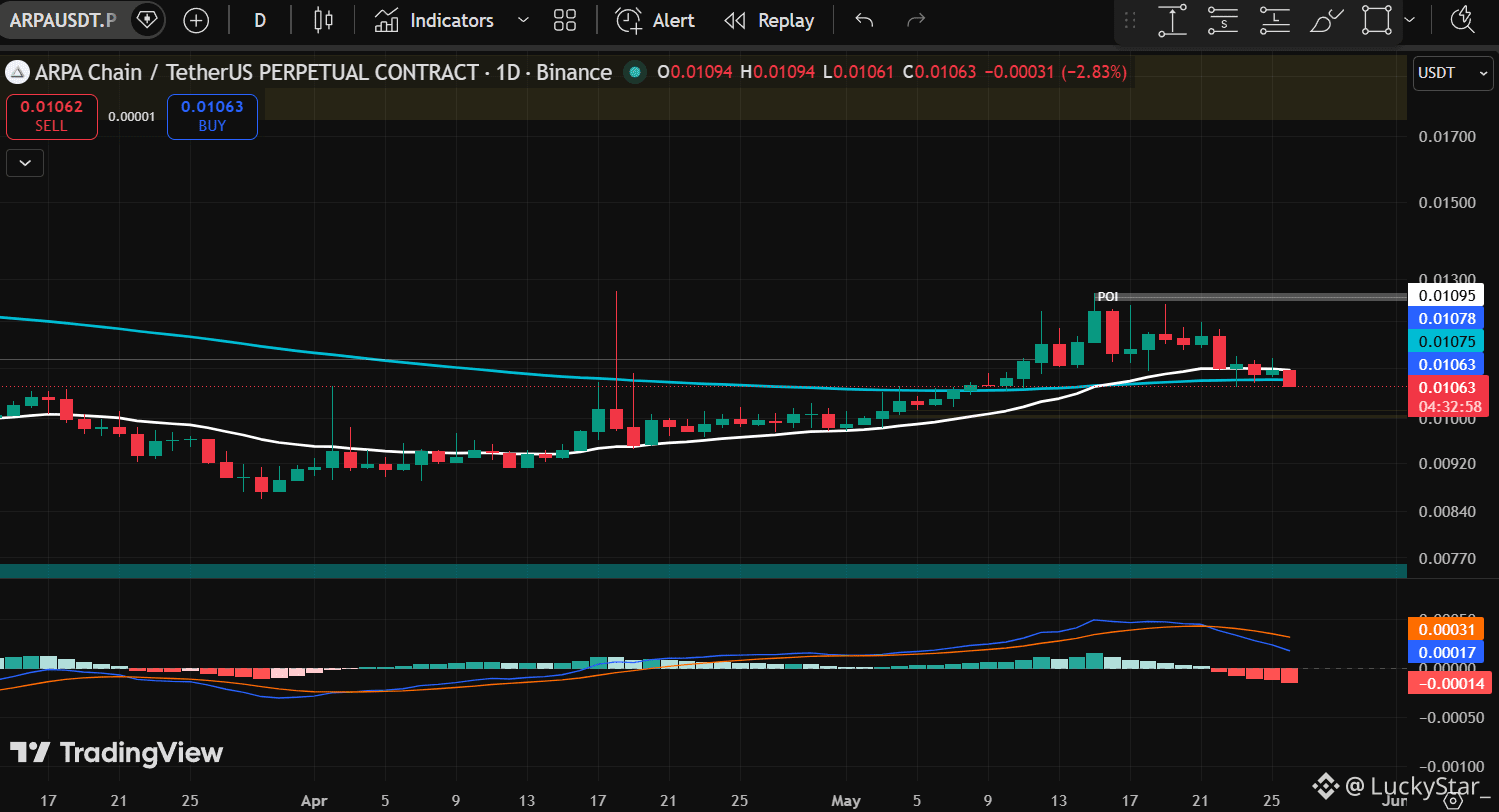Start bar Replay mode

point(769,20)
